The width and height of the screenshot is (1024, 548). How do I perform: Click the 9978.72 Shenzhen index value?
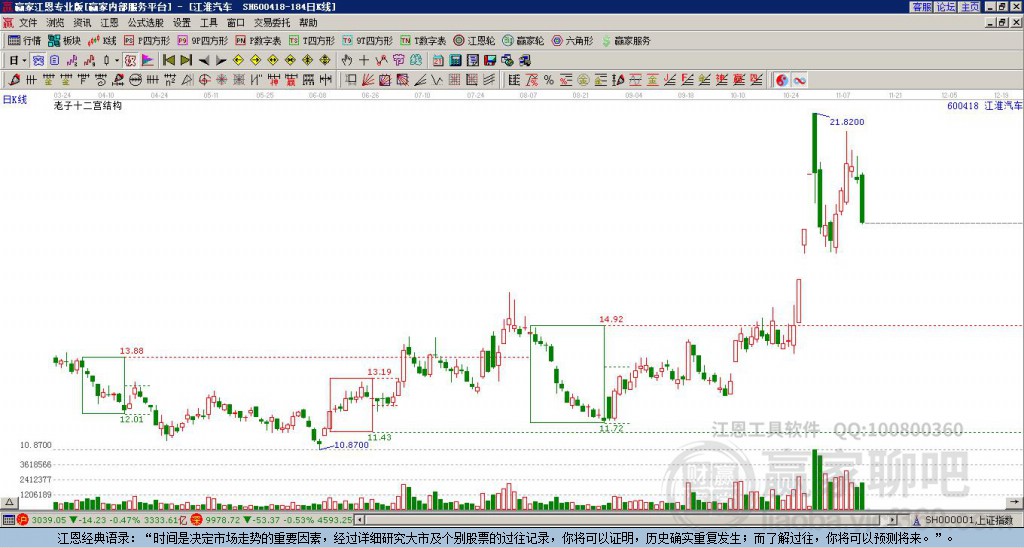coord(223,520)
